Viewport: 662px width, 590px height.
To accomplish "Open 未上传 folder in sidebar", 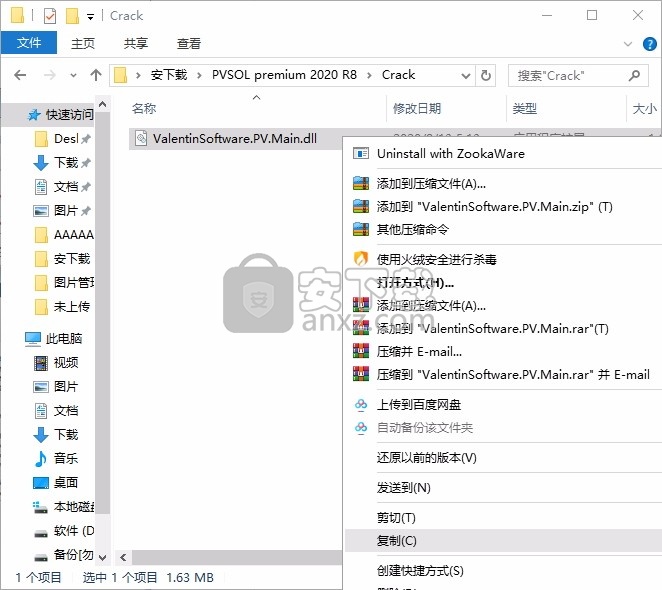I will 62,307.
